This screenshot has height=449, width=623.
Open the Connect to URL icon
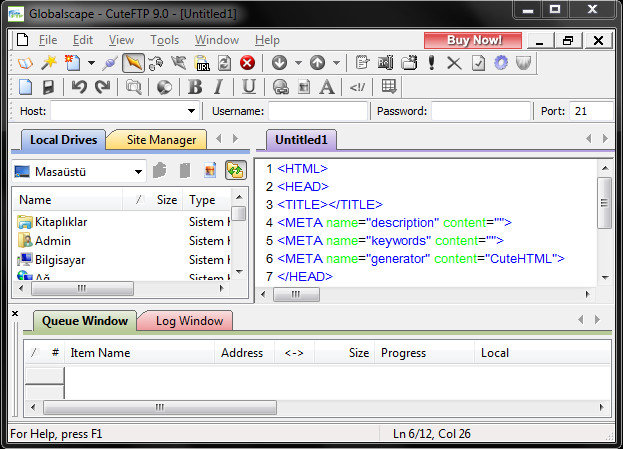[x=202, y=63]
